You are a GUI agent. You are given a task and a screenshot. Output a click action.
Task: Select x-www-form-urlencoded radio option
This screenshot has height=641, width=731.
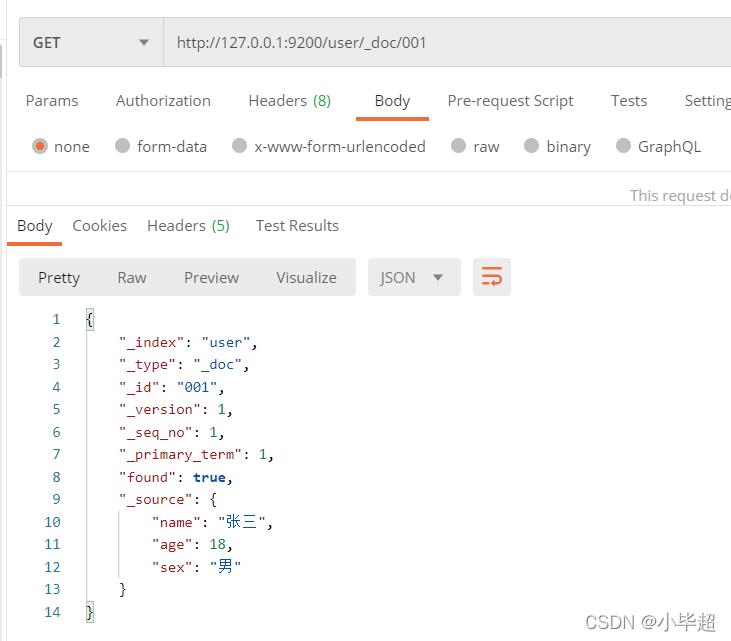click(239, 146)
